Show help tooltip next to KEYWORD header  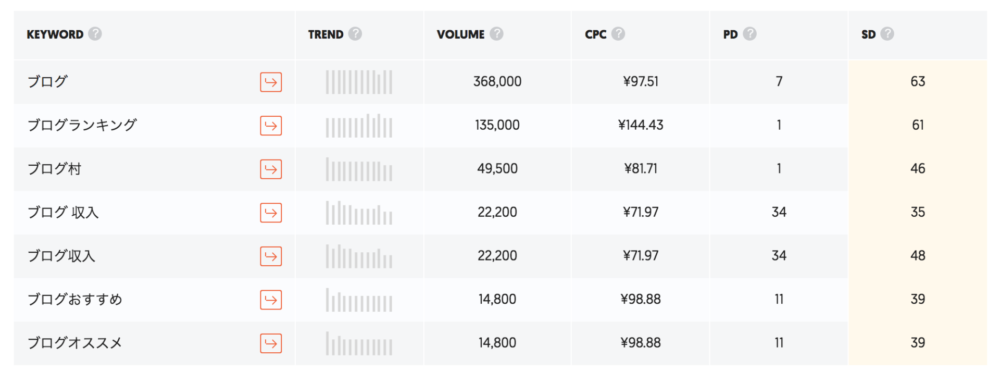pos(95,34)
